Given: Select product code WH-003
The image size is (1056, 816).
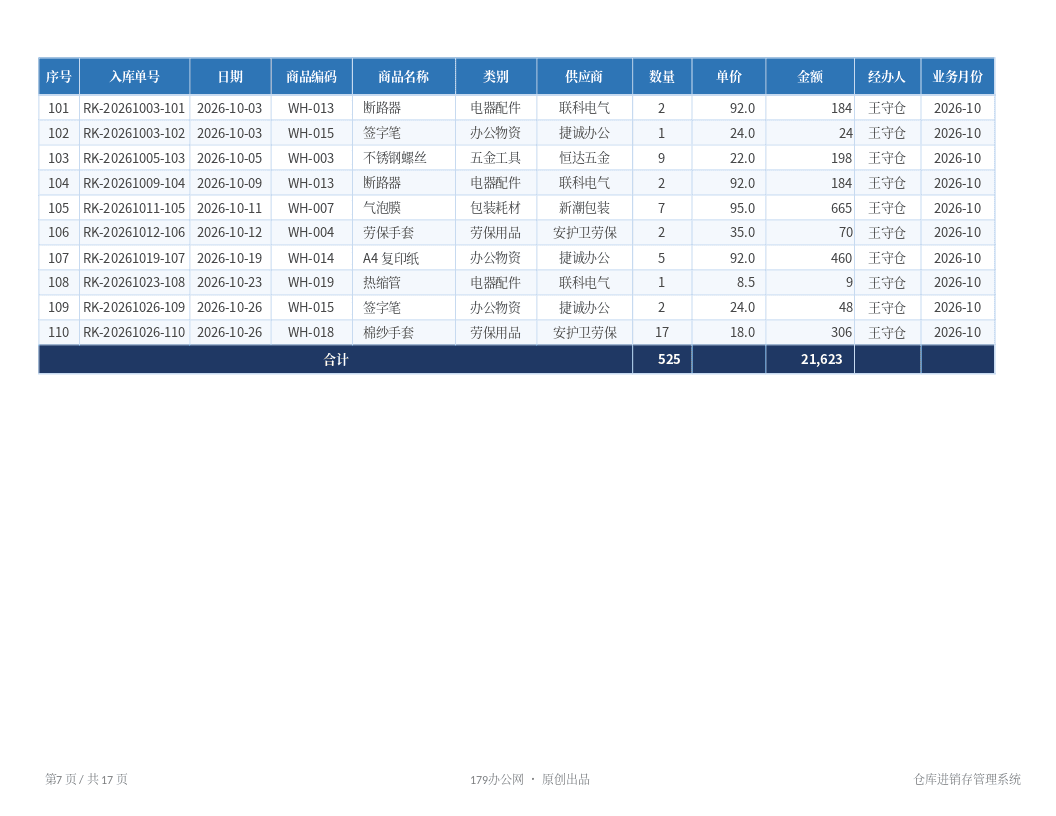Looking at the screenshot, I should coord(311,158).
